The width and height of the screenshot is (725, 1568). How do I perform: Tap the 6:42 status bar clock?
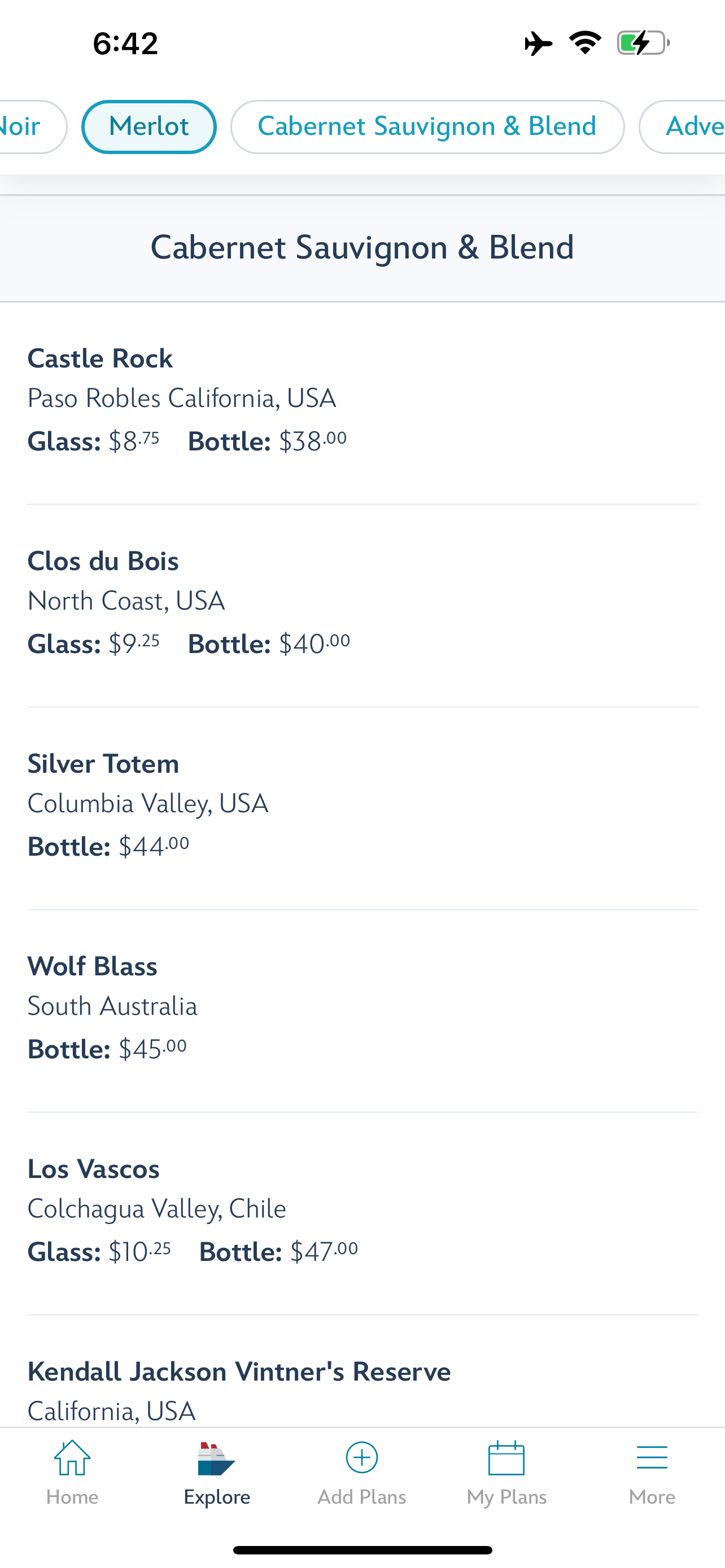[x=125, y=43]
